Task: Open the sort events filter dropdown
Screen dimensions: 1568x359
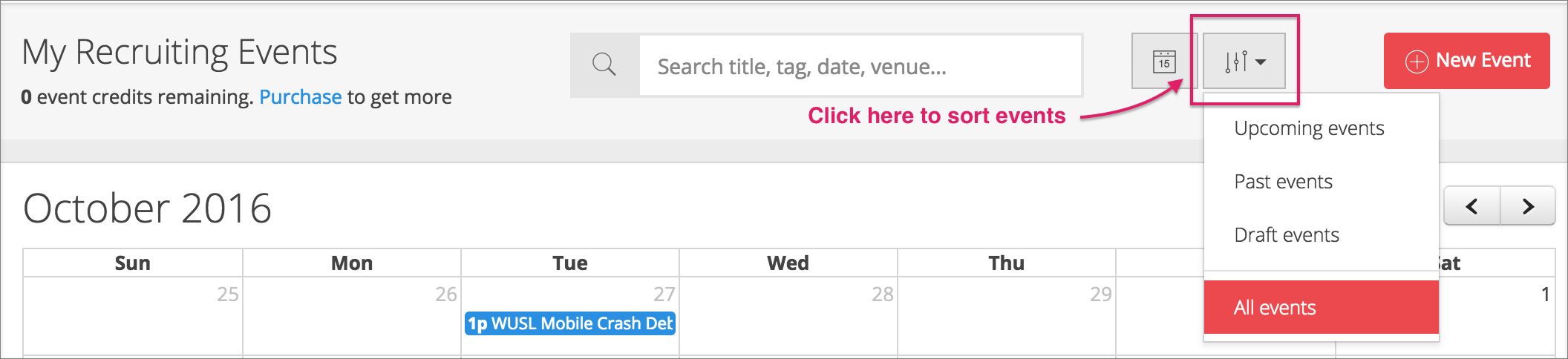Action: pos(1244,62)
